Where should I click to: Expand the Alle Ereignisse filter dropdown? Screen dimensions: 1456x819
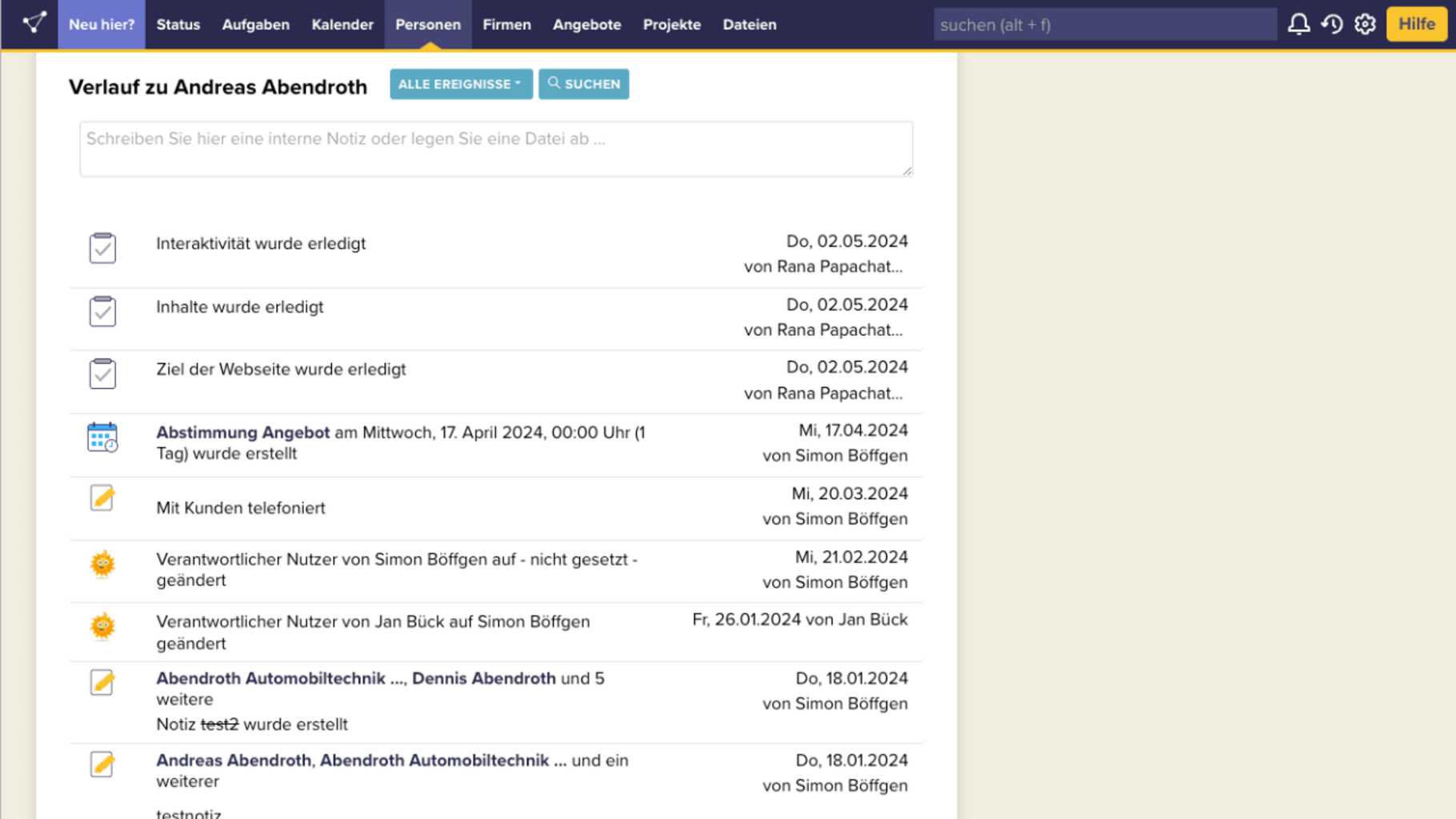(x=461, y=84)
